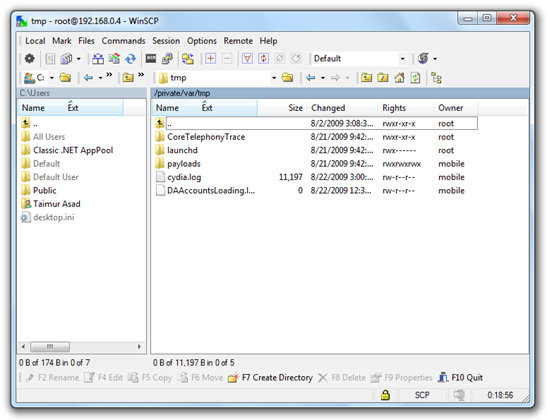Go to remote home directory icon
Screen dimensions: 547x420
(399, 77)
